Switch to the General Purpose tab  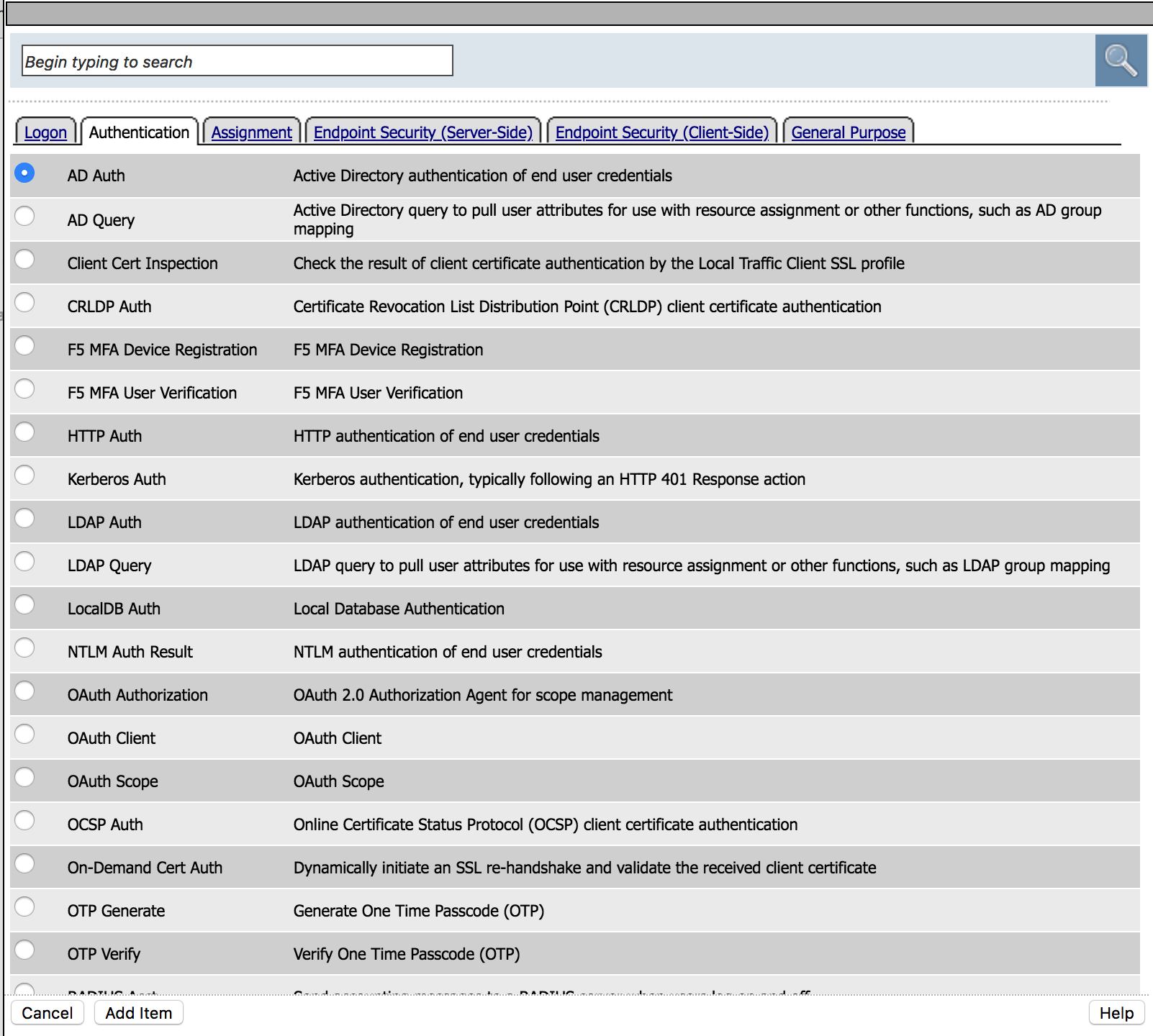tap(849, 132)
